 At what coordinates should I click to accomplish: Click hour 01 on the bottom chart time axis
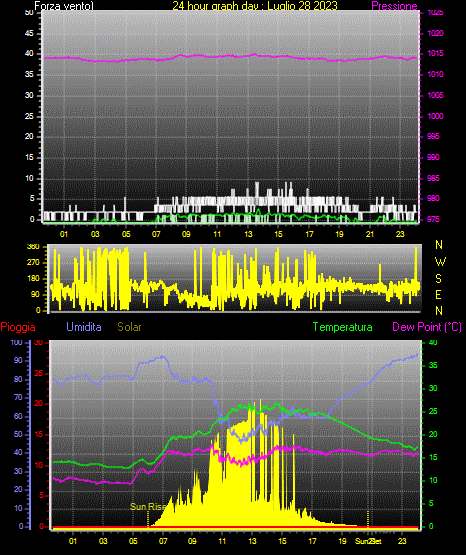[73, 541]
